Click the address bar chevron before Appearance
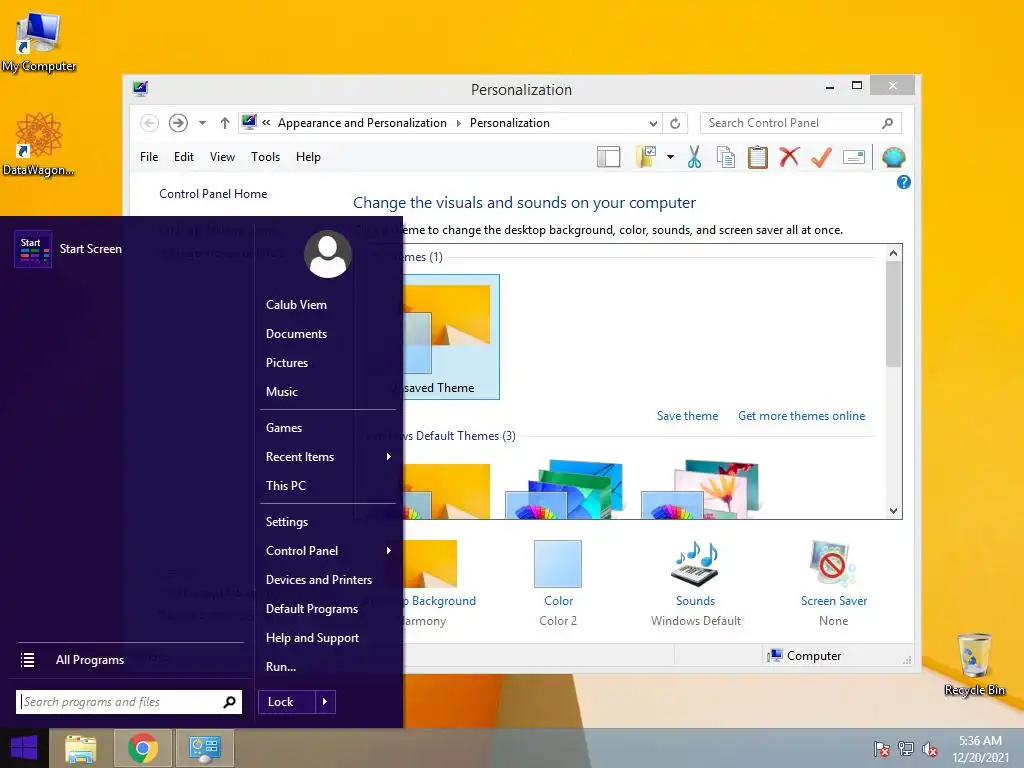The width and height of the screenshot is (1024, 768). 266,122
